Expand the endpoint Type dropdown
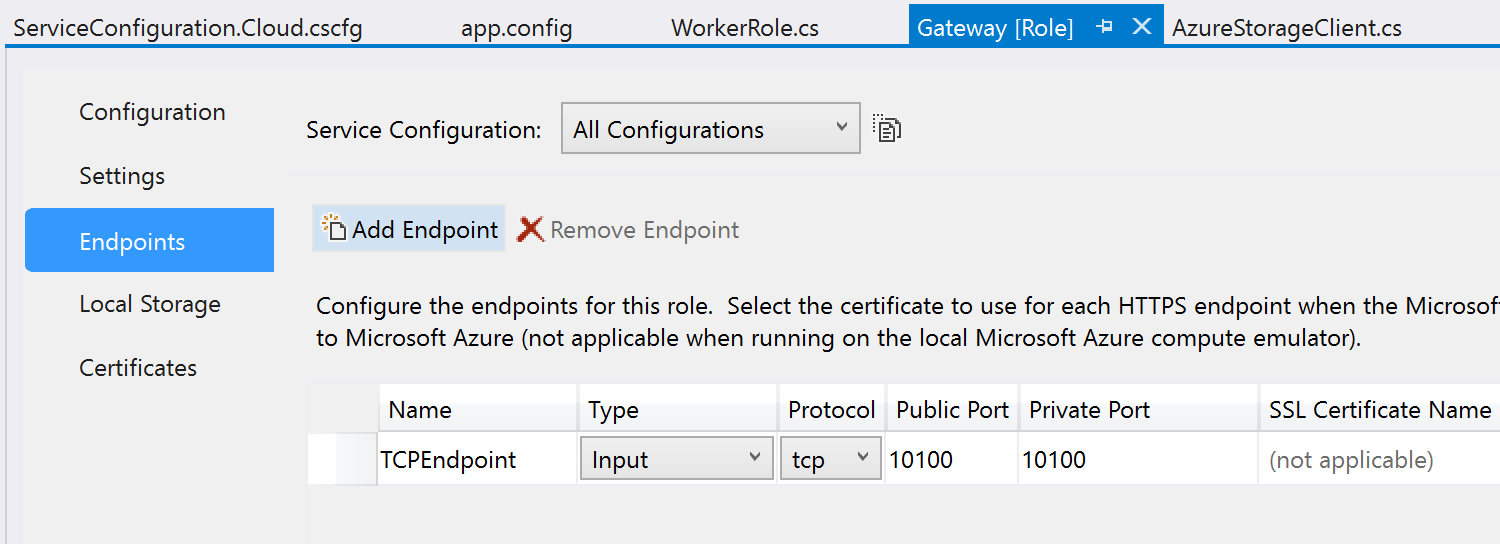This screenshot has width=1500, height=544. [x=677, y=459]
